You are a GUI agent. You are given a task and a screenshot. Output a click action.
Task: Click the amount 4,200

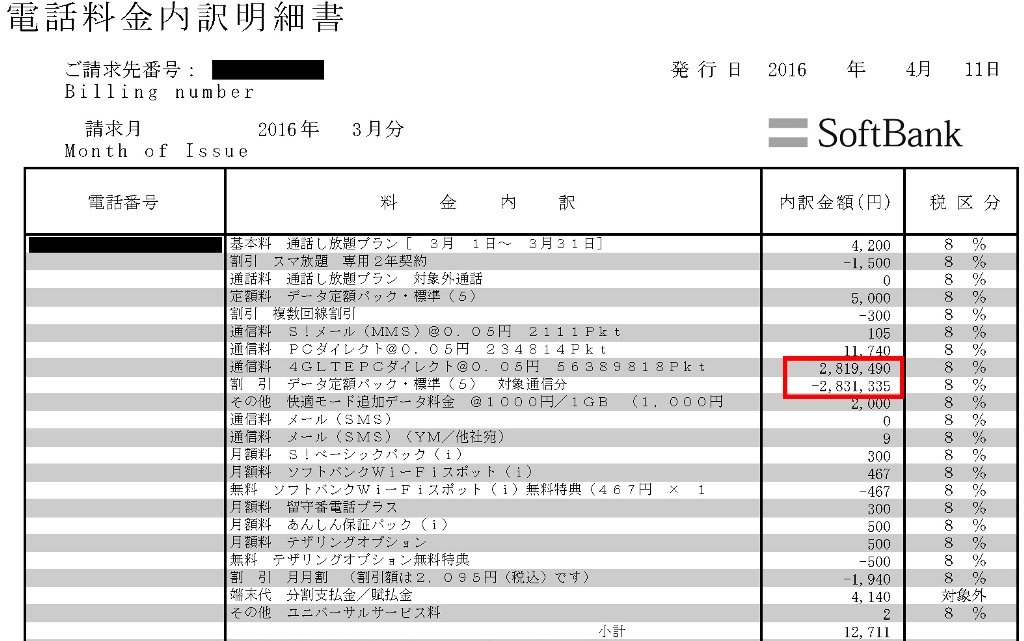871,245
